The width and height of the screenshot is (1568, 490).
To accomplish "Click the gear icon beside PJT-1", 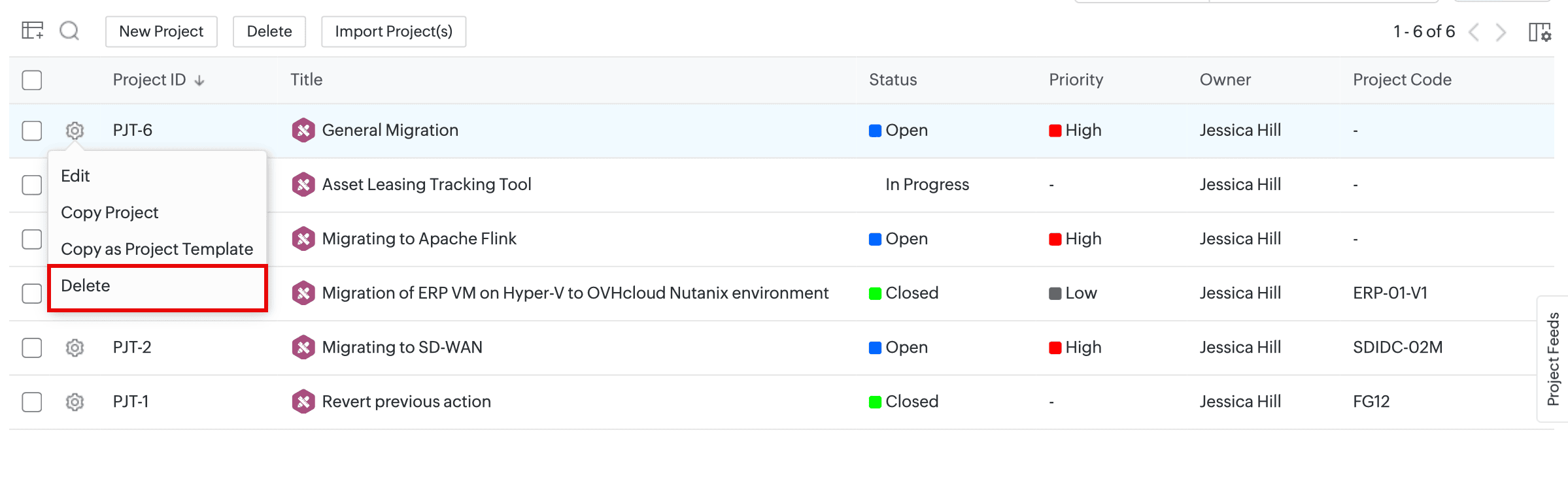I will (75, 402).
